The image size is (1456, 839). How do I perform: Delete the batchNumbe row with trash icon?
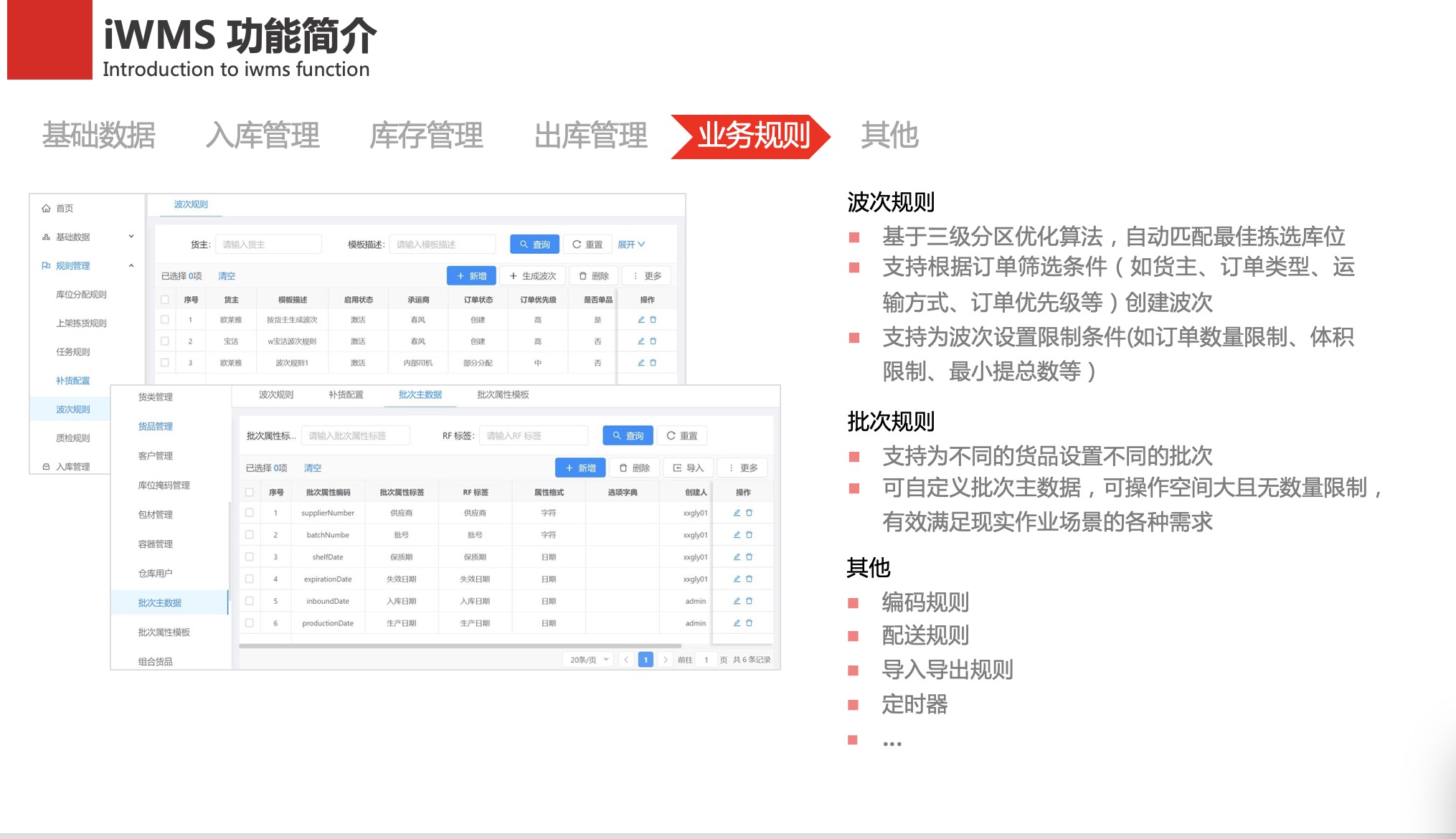(750, 535)
